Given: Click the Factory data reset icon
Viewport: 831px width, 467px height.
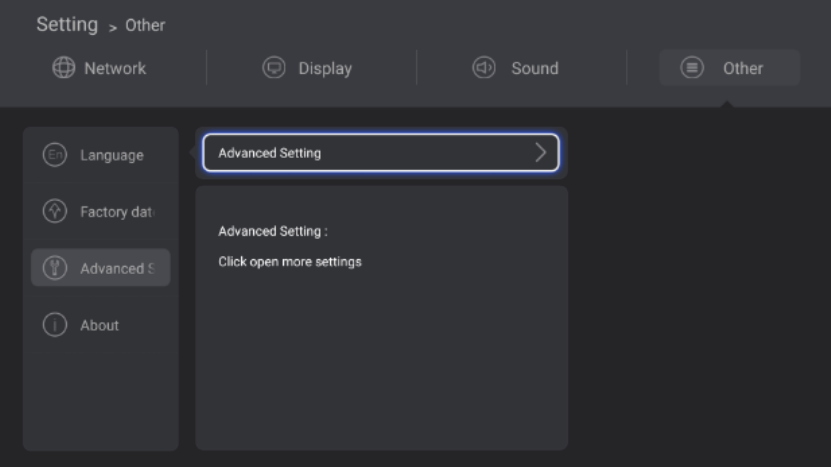Looking at the screenshot, I should tap(54, 211).
